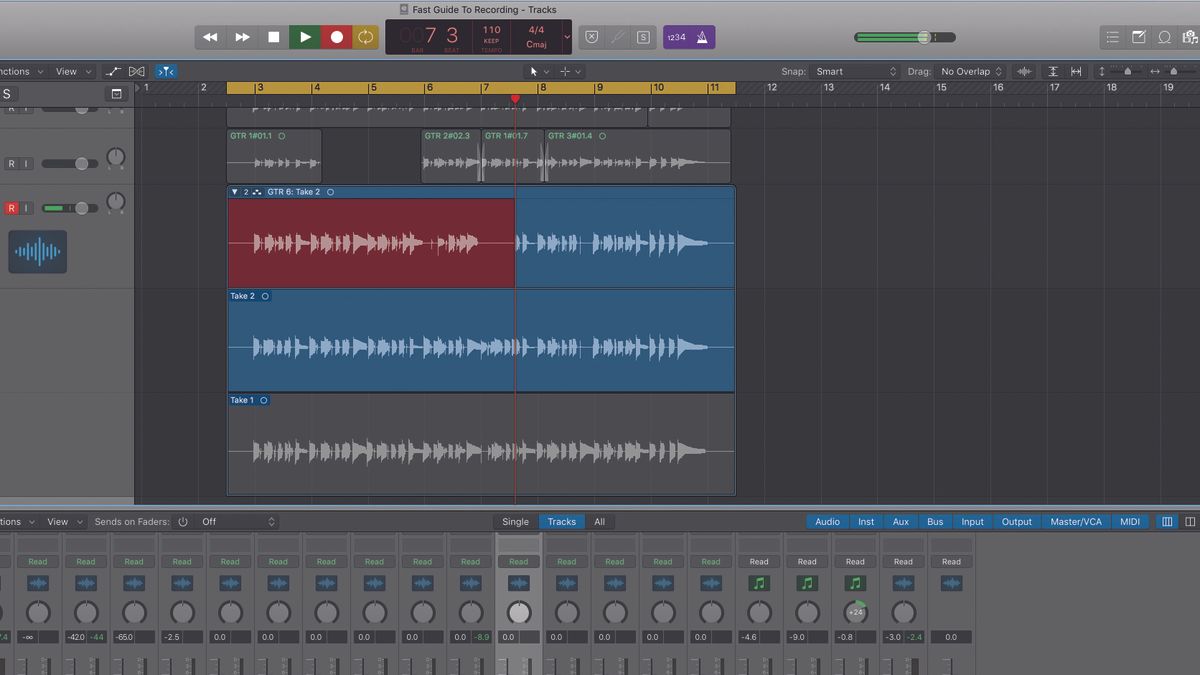Open the List Editors icon top right

click(1112, 37)
